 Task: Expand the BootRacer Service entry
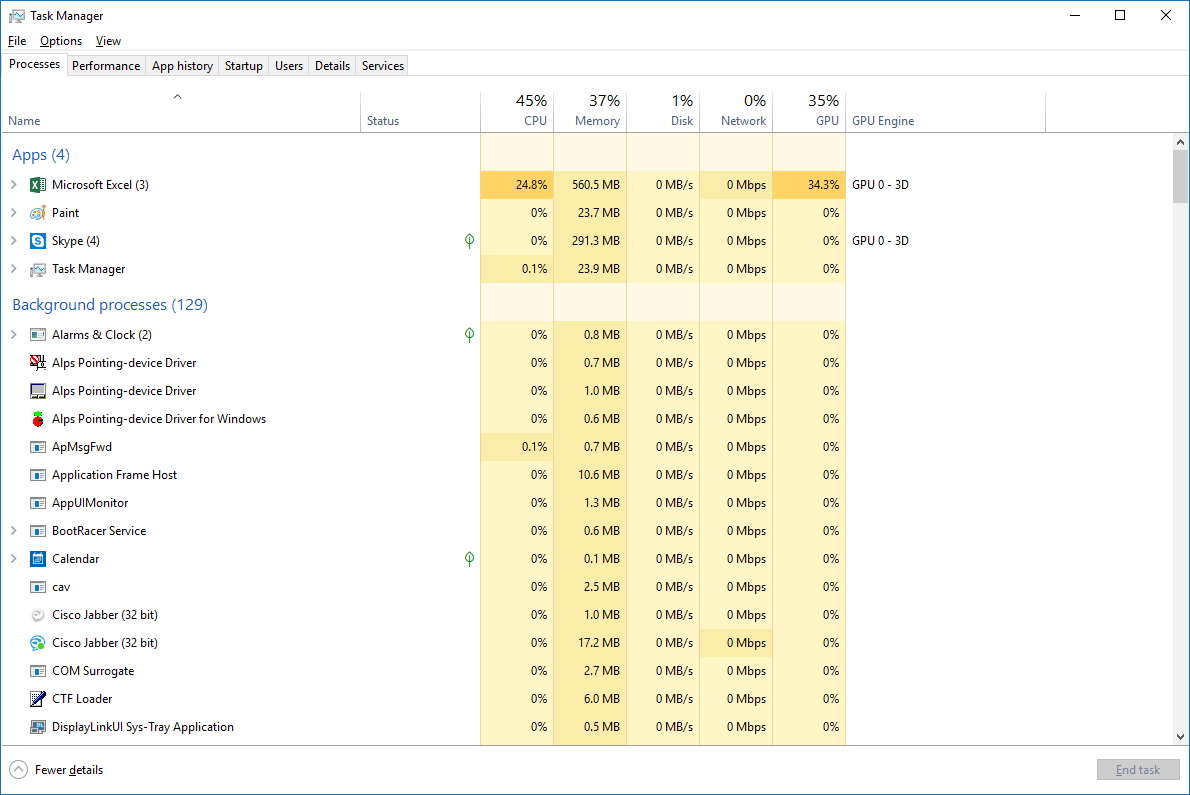[x=14, y=531]
